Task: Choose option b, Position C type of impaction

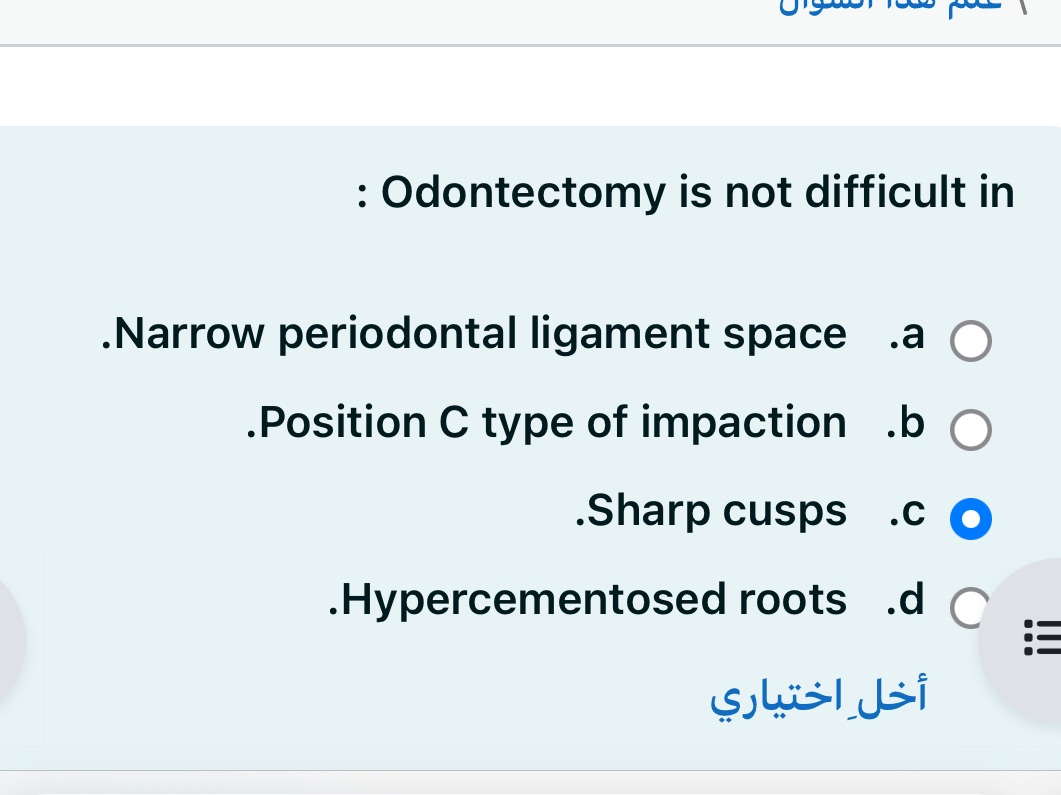Action: tap(971, 430)
